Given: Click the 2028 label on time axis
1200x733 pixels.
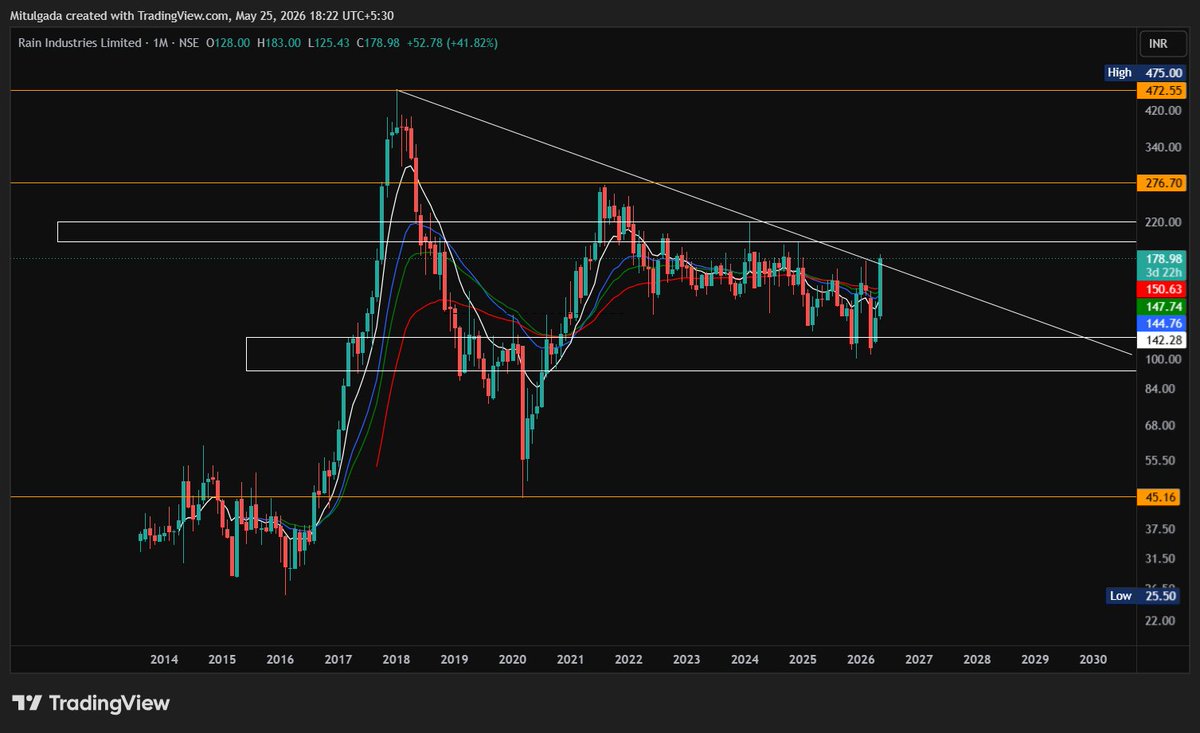Looking at the screenshot, I should (x=977, y=660).
